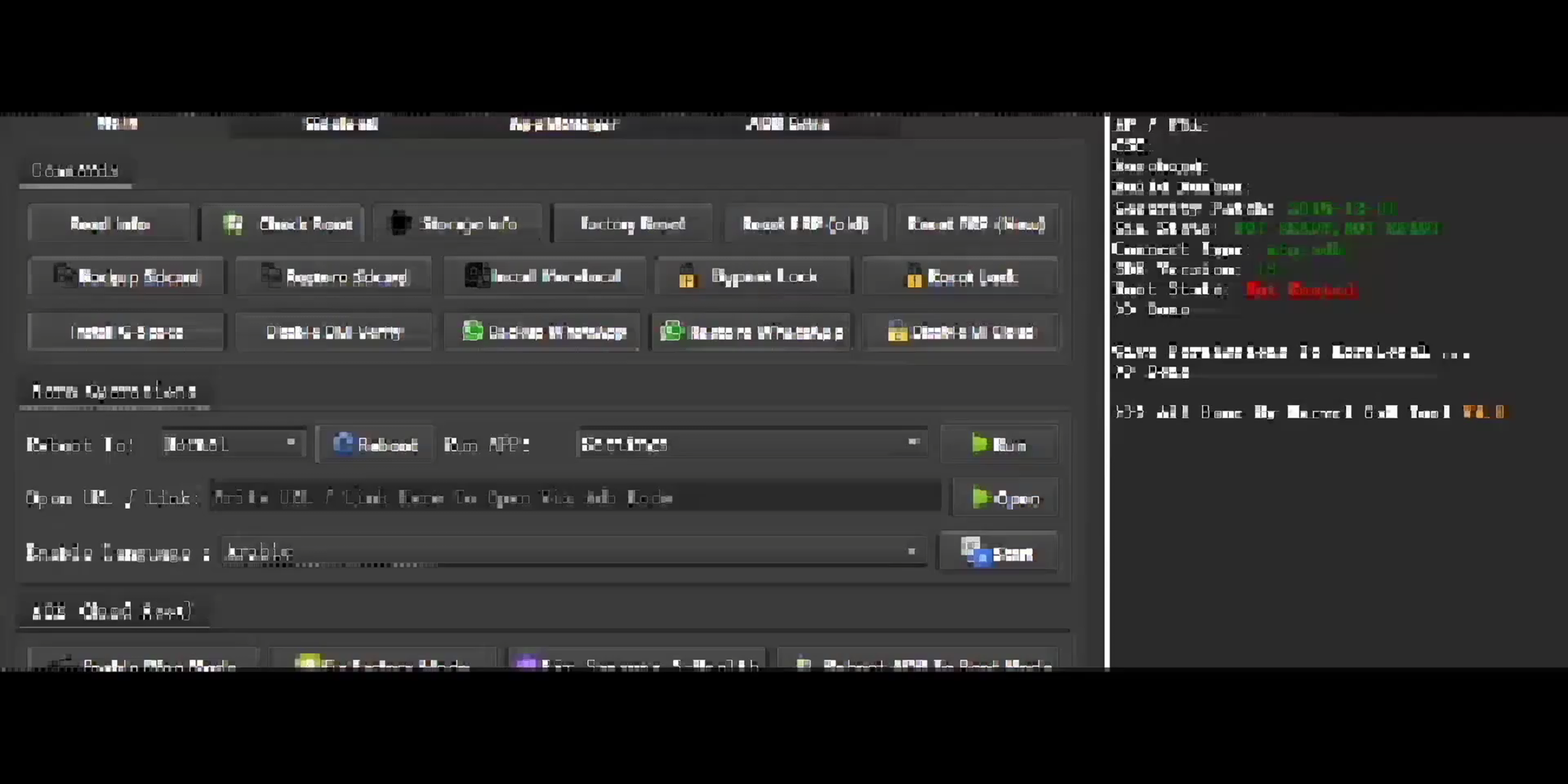Click the Factory Reset icon button
The width and height of the screenshot is (1568, 784).
(x=632, y=223)
